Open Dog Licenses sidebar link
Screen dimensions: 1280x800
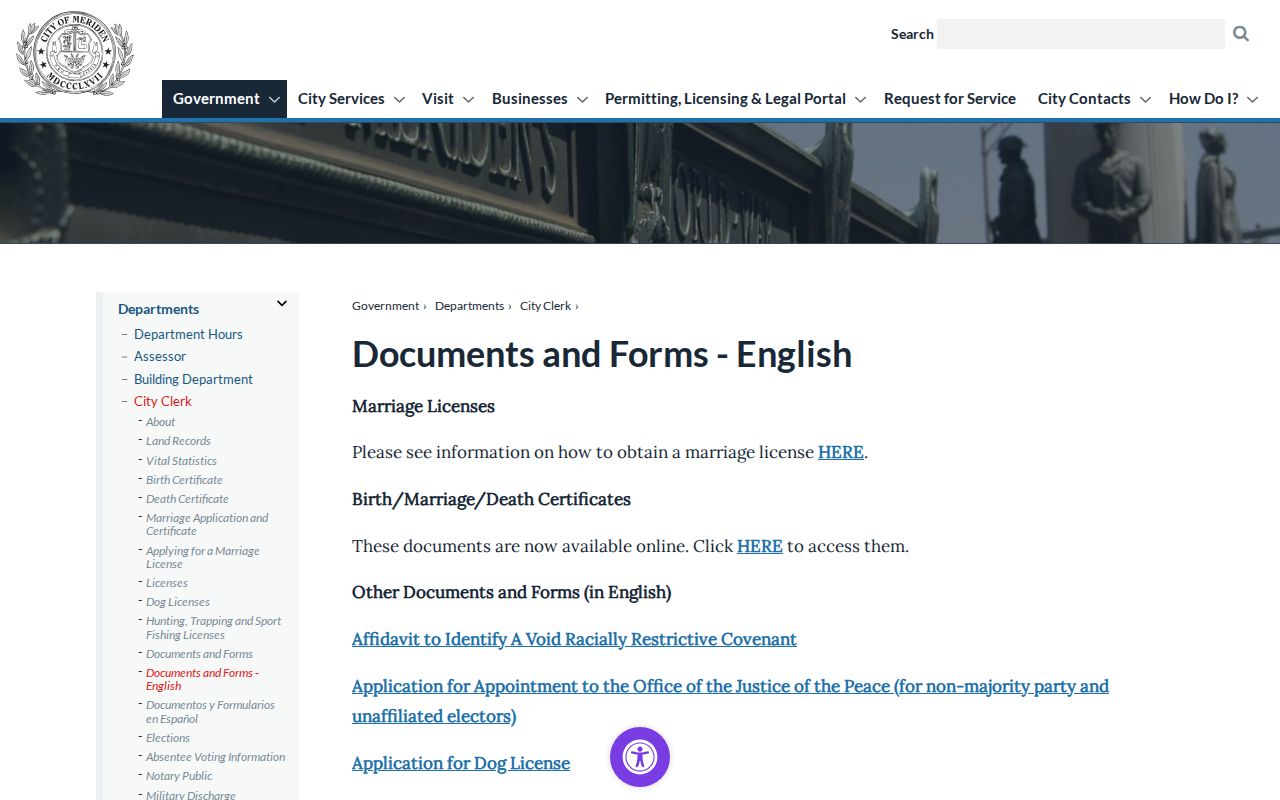pyautogui.click(x=178, y=602)
